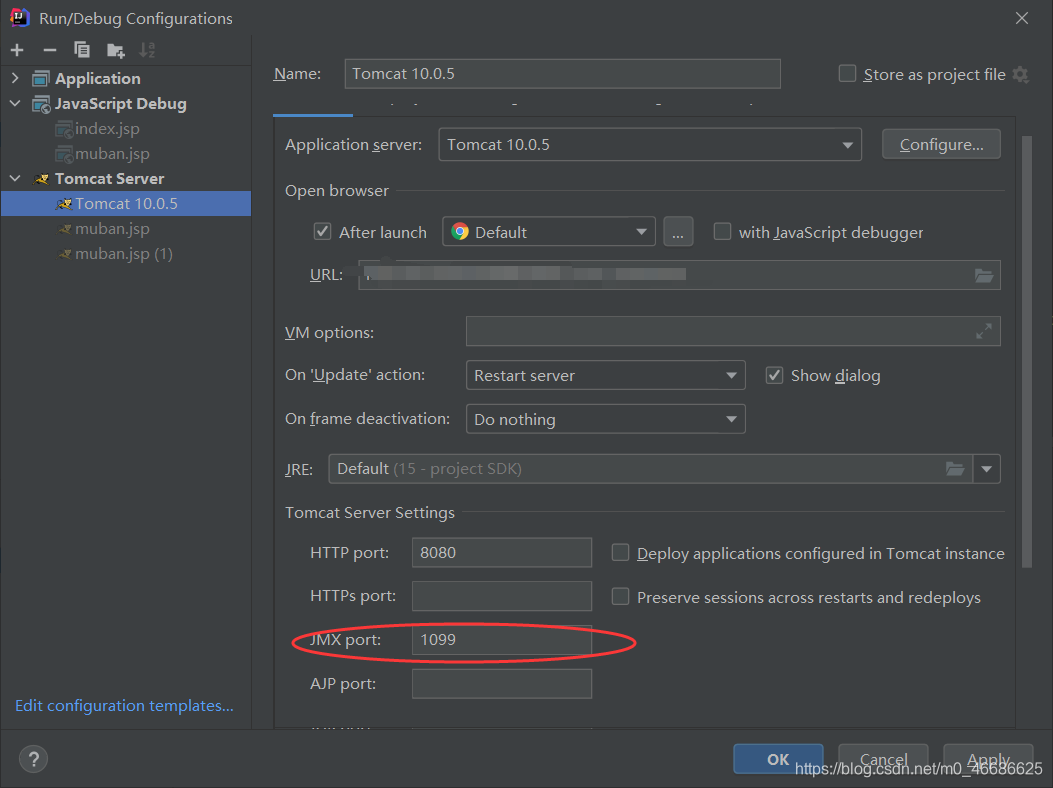
Task: Click the IntelliJ logo in title bar
Action: click(x=19, y=17)
